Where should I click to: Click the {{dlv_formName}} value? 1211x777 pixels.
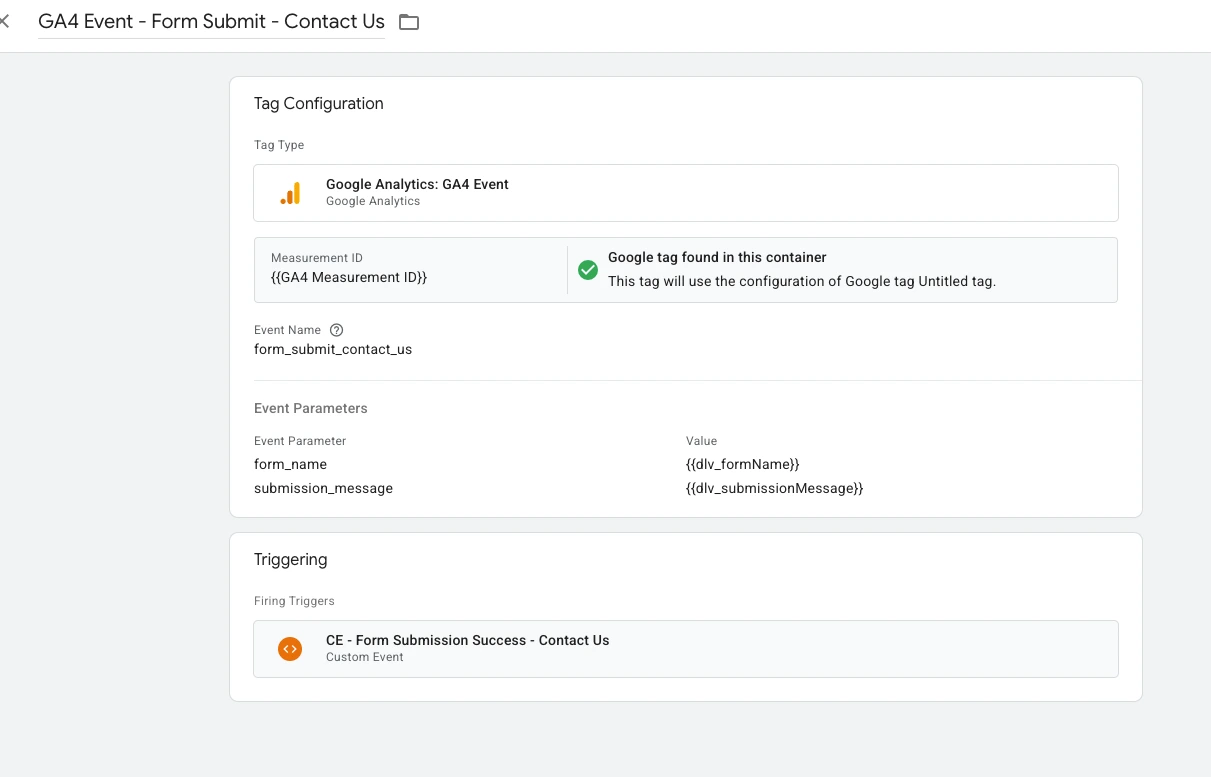tap(743, 465)
